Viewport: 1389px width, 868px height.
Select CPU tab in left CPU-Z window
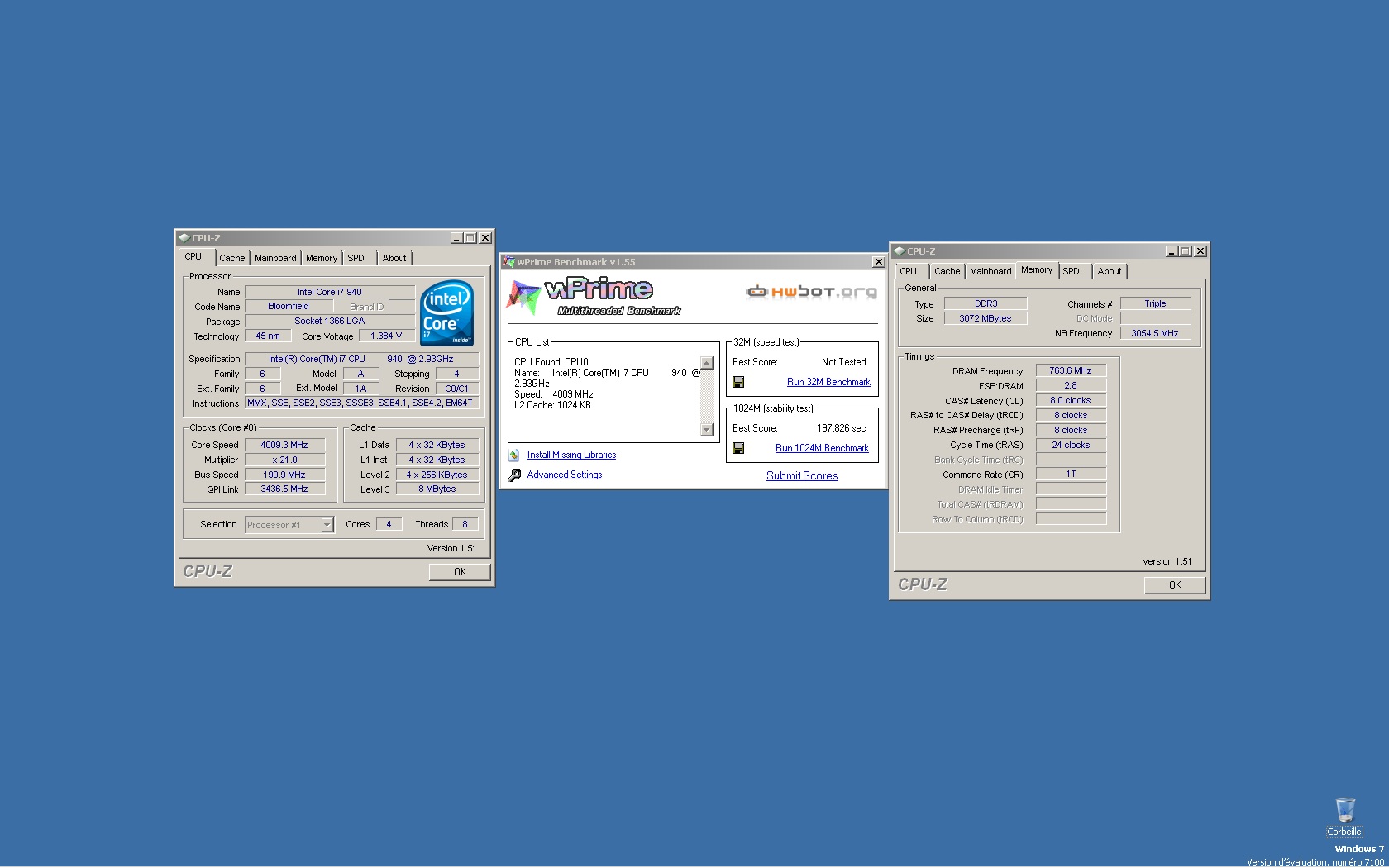(193, 257)
